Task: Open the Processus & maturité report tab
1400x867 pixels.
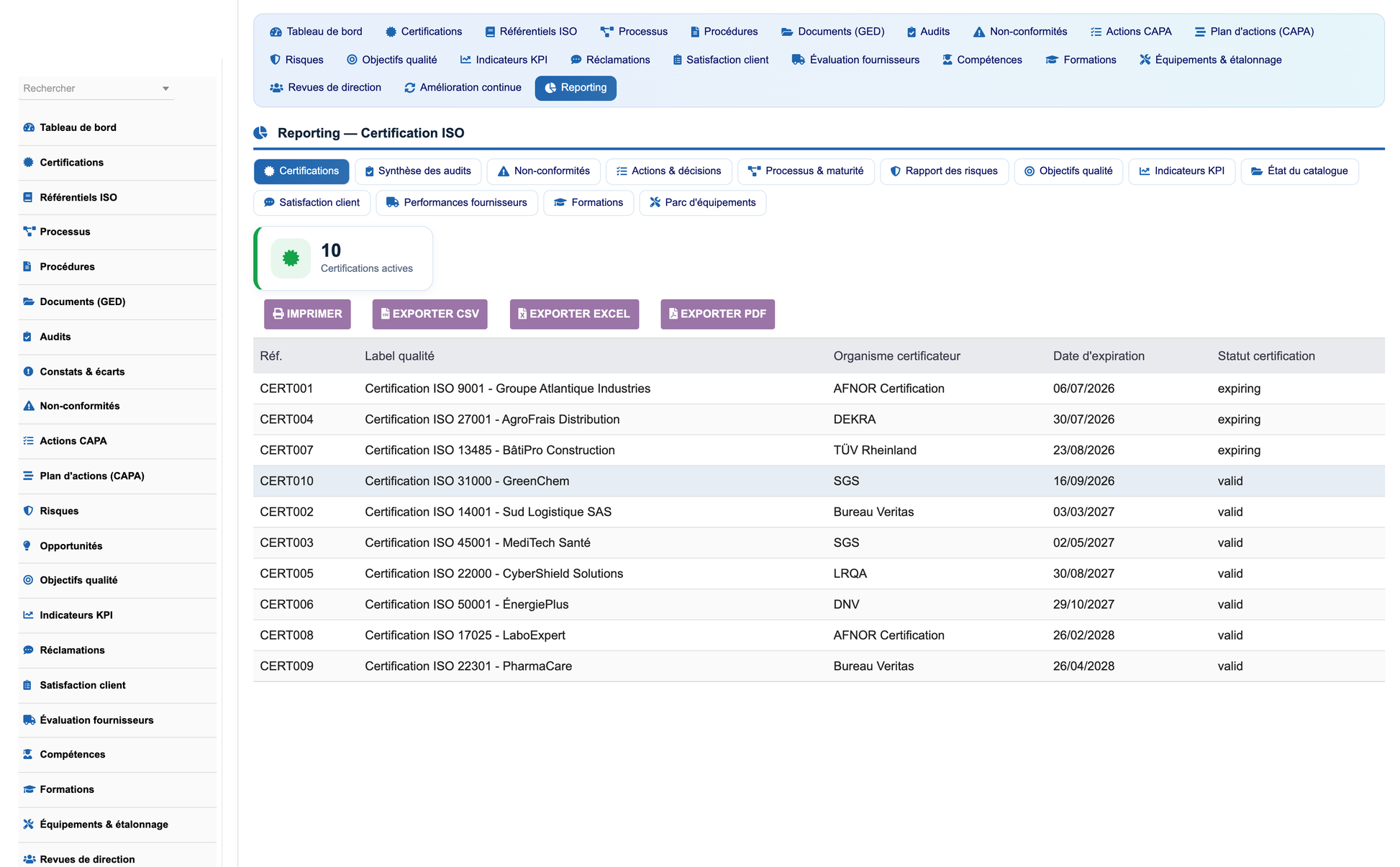Action: [806, 171]
